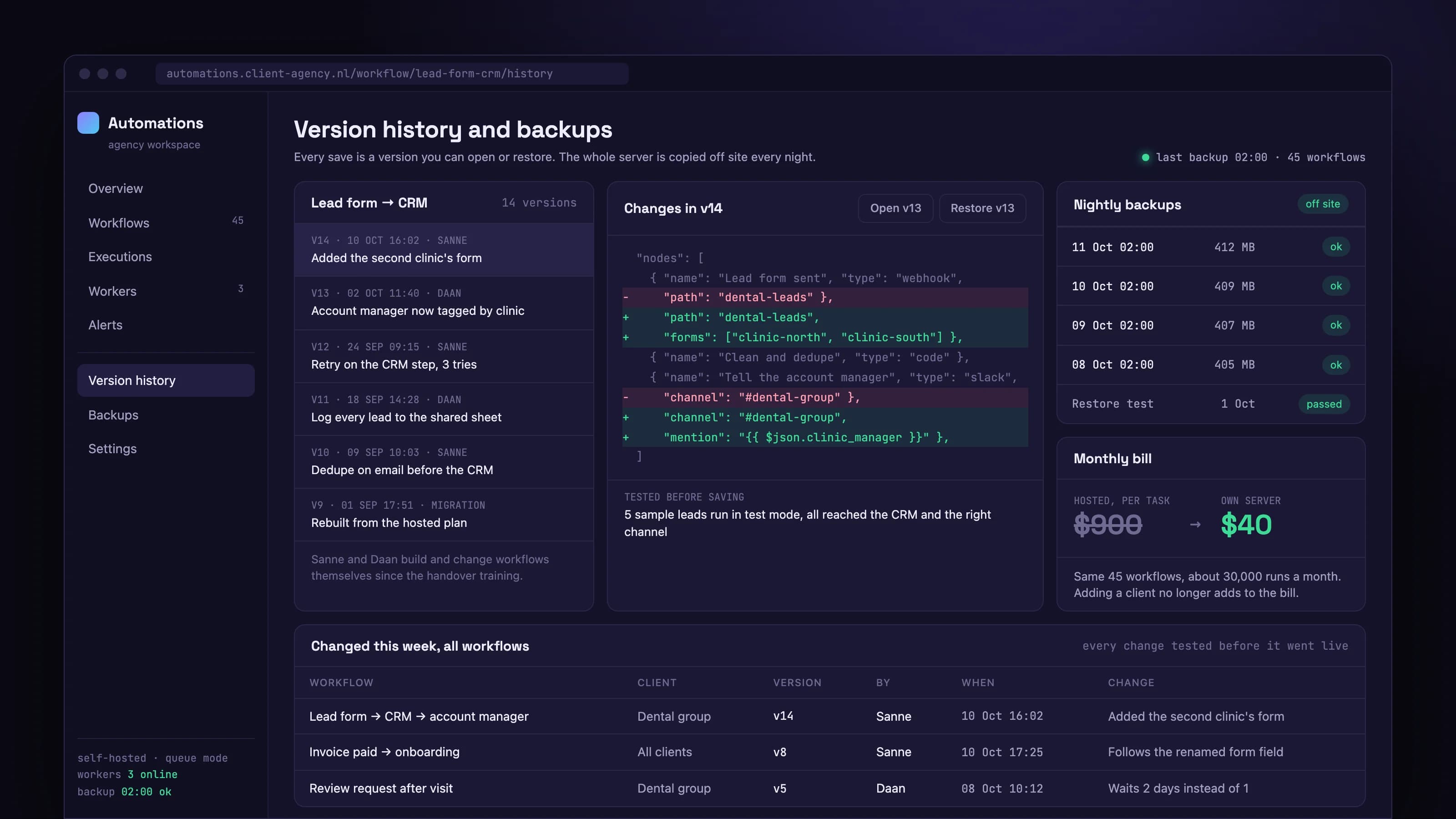
Task: Click the Open v13 button
Action: [895, 208]
